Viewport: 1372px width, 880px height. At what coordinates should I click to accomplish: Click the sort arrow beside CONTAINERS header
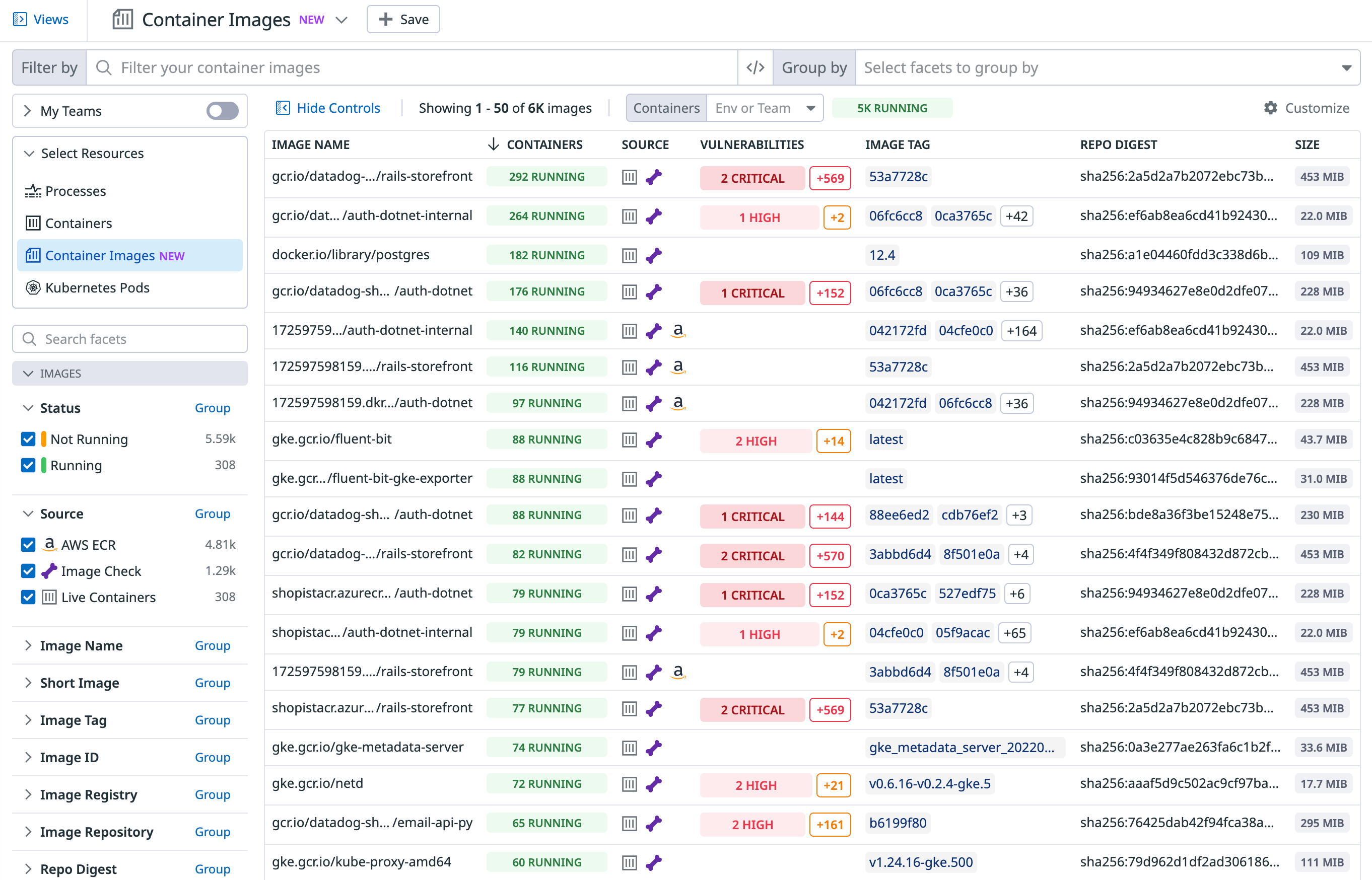coord(494,144)
